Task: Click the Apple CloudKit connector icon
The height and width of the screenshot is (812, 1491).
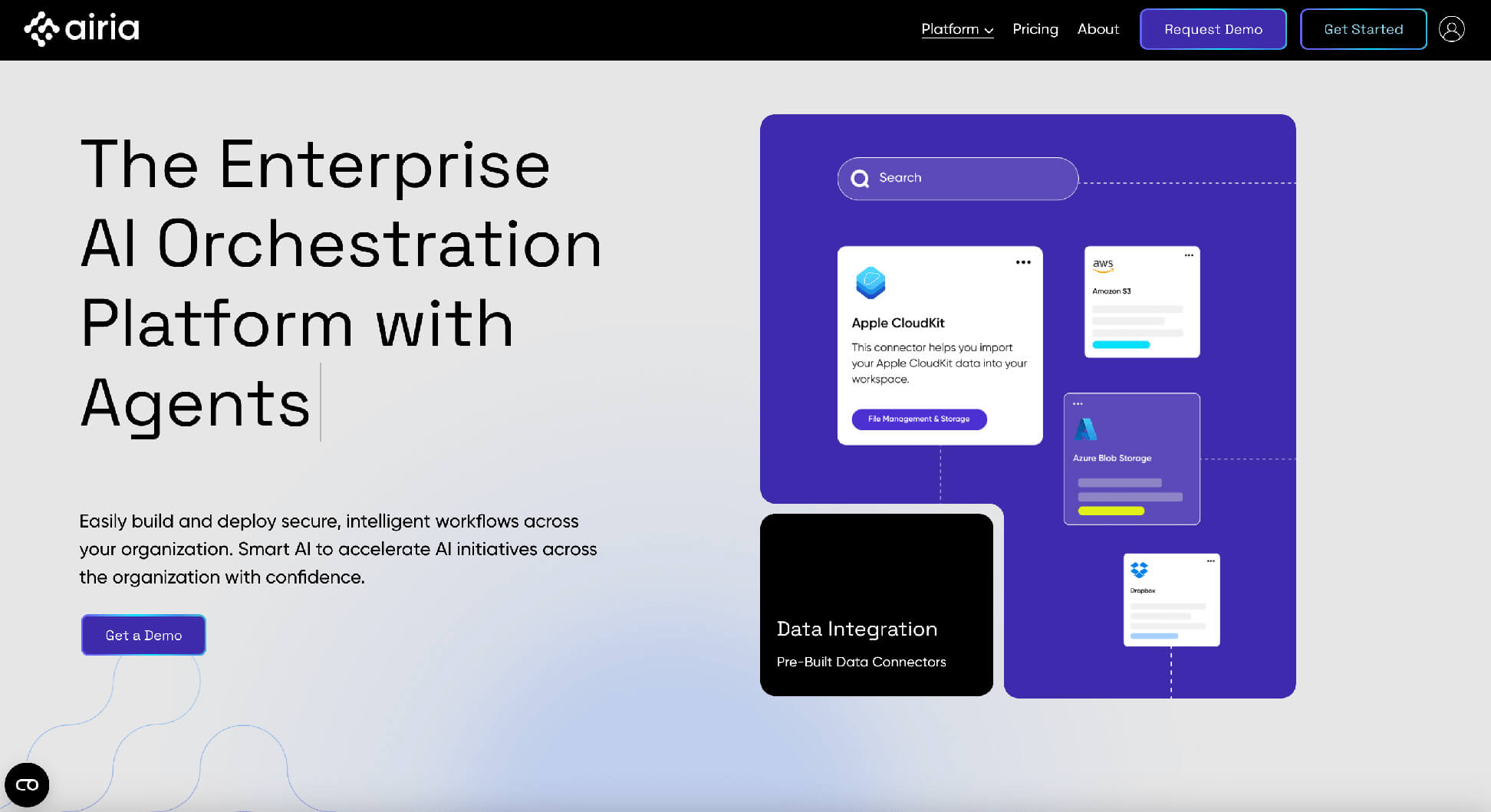Action: pos(871,282)
